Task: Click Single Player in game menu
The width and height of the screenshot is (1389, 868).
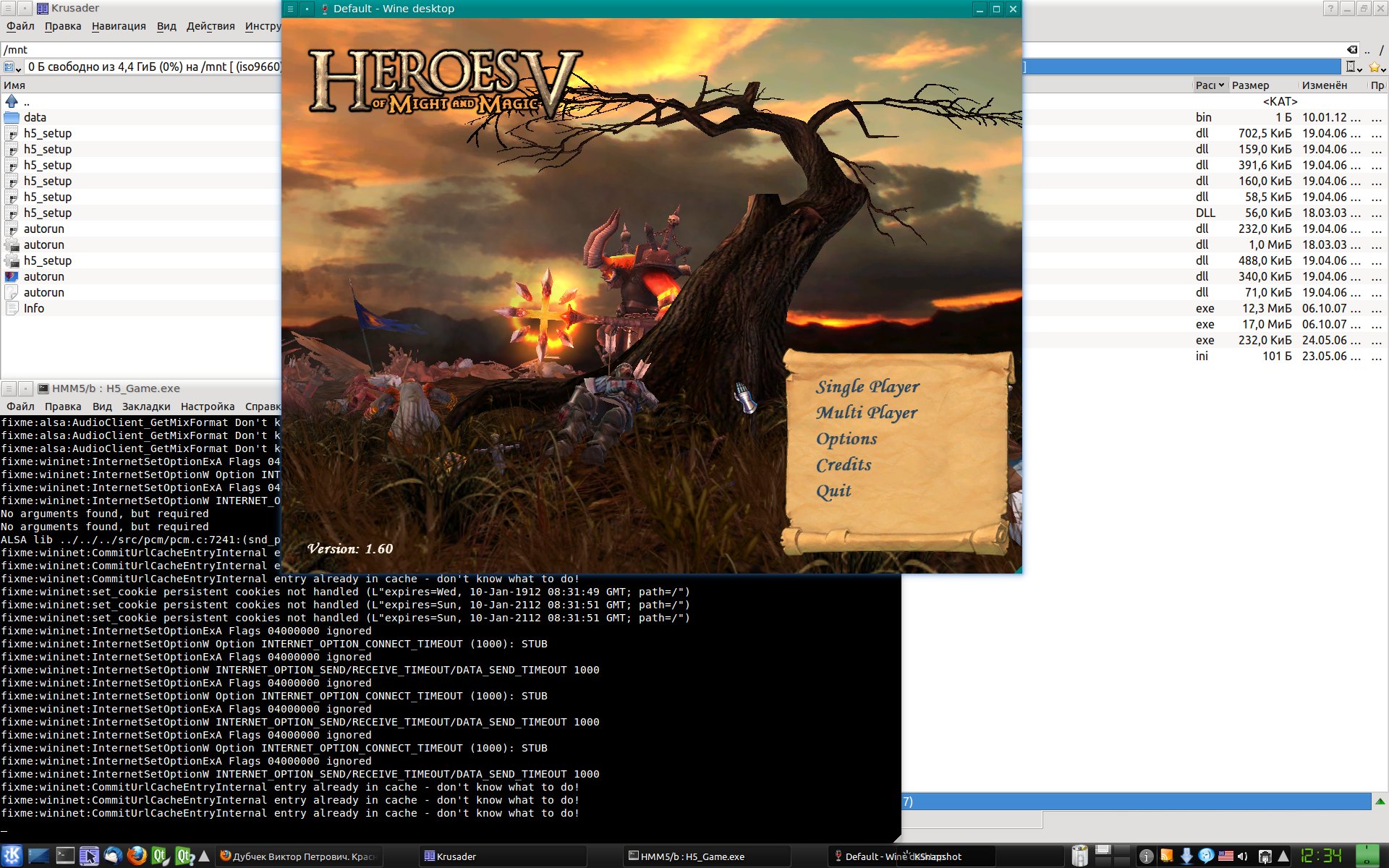Action: tap(867, 386)
